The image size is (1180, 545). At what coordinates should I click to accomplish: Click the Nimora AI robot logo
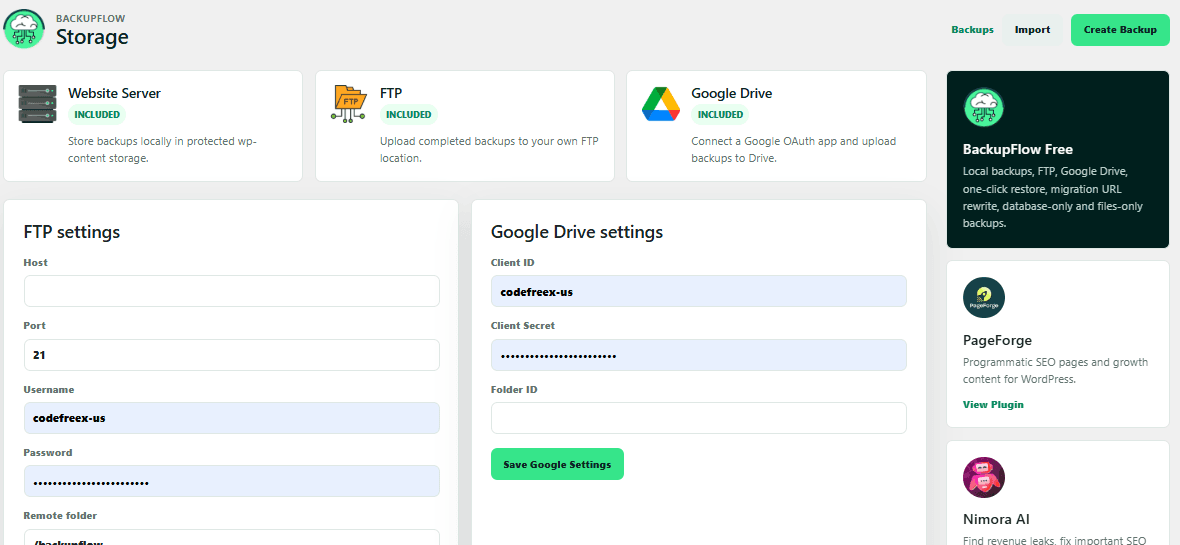coord(984,477)
